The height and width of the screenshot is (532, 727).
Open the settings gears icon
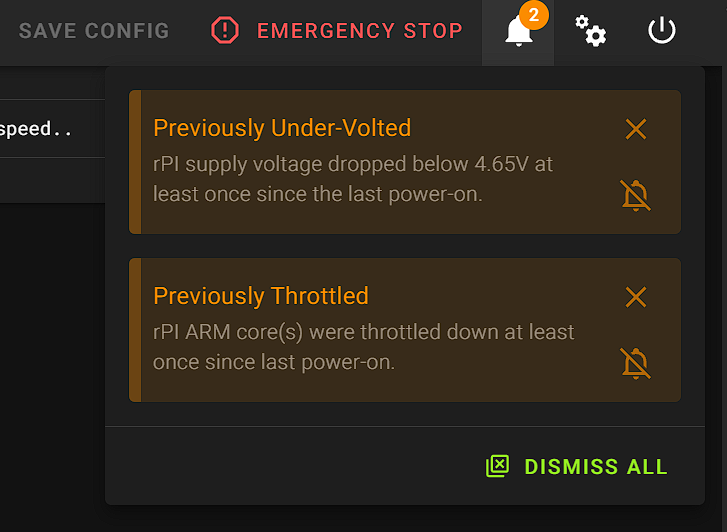591,31
